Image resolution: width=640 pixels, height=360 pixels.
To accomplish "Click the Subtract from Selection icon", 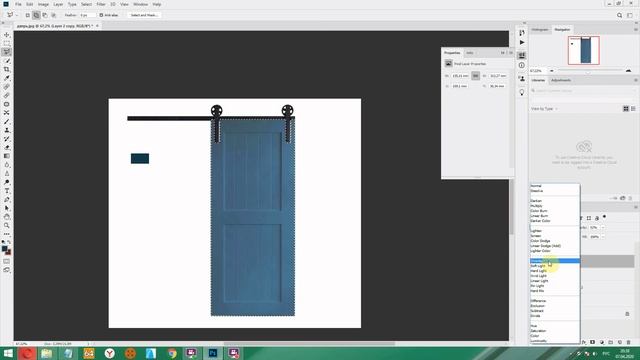I will coord(45,15).
